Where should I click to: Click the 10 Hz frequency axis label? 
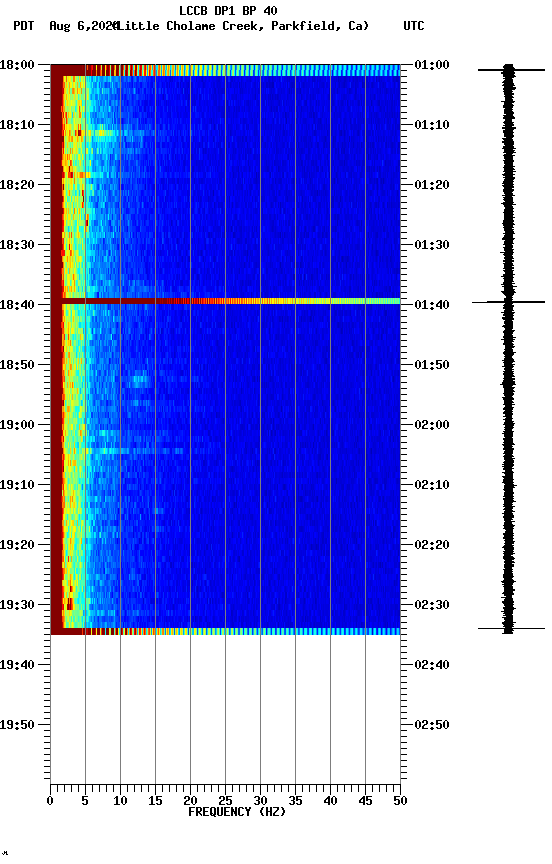[x=120, y=801]
